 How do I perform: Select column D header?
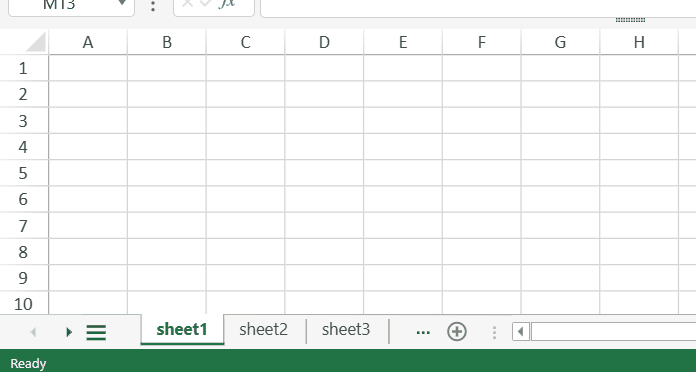tap(324, 42)
